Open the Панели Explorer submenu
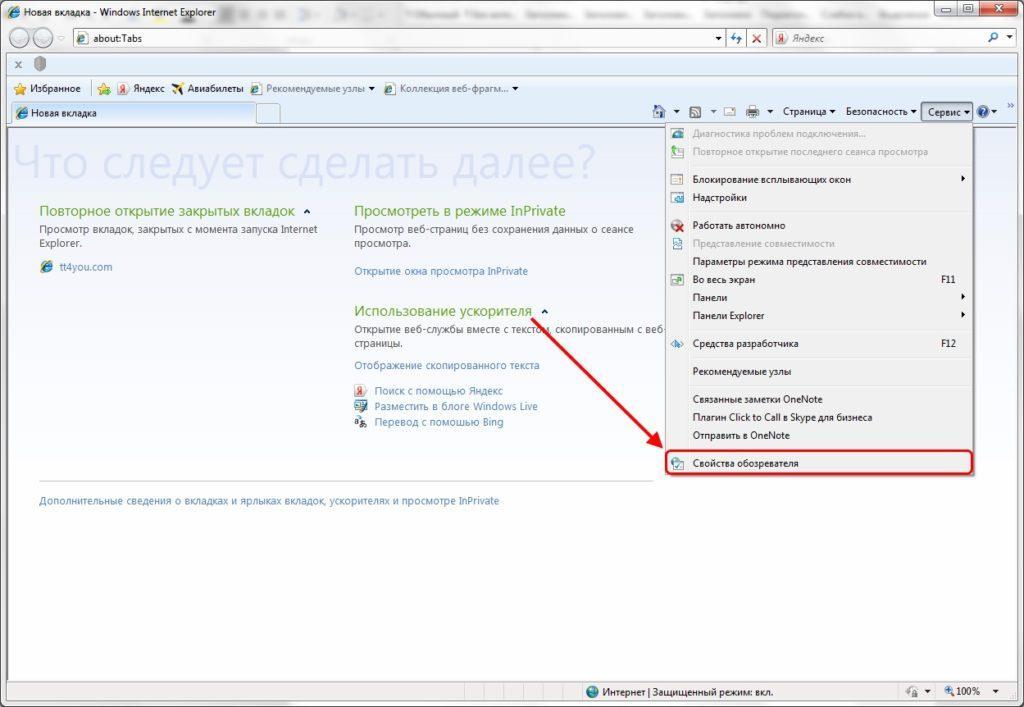 pyautogui.click(x=819, y=315)
